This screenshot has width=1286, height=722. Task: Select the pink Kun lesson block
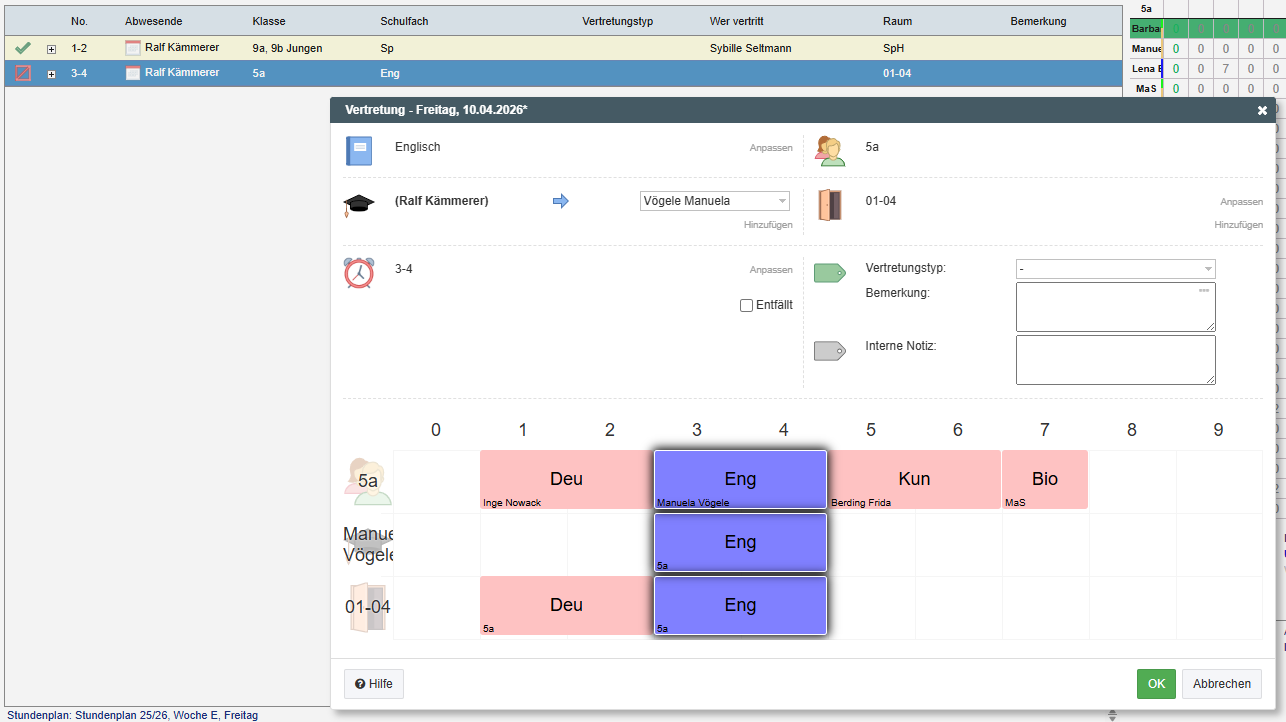pos(914,480)
